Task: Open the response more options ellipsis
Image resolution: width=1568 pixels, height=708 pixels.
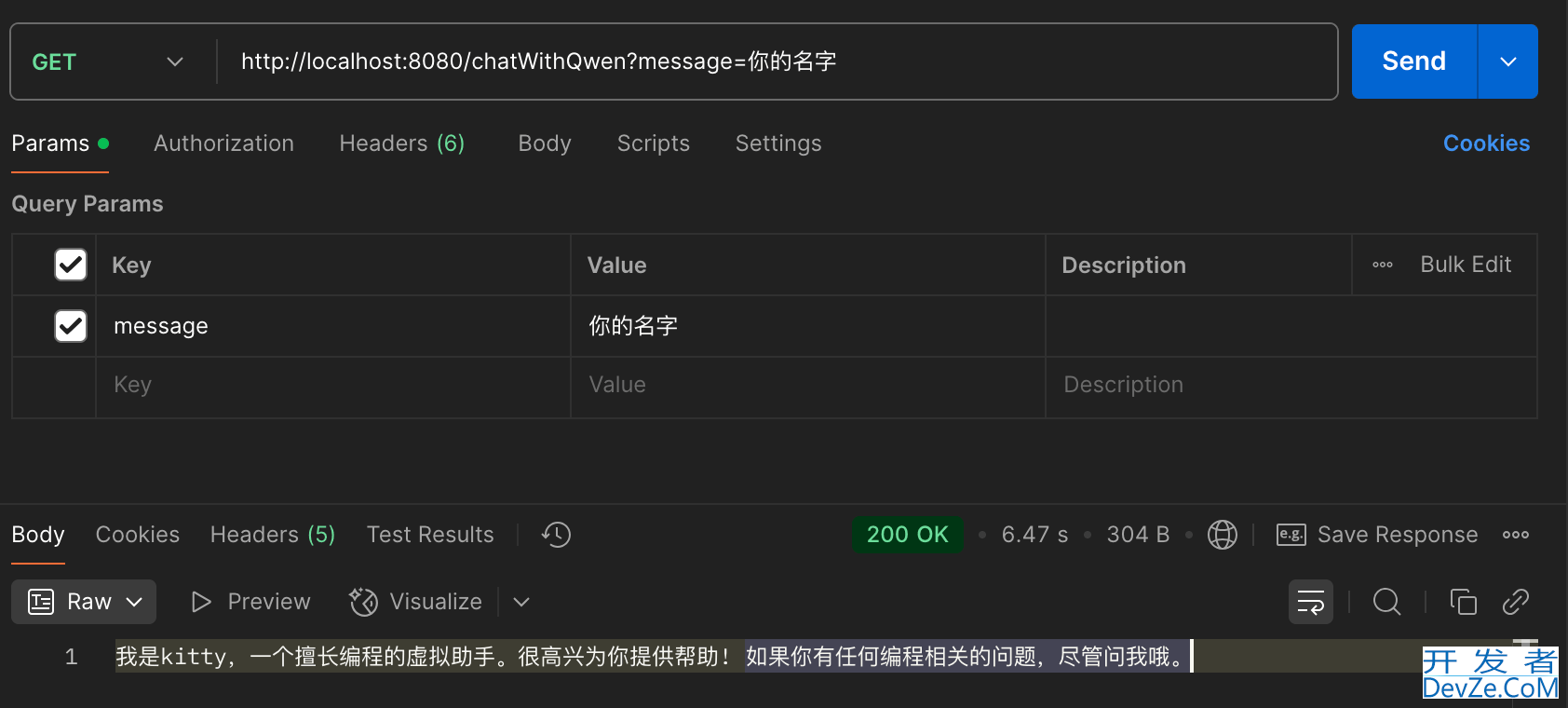Action: click(1516, 535)
